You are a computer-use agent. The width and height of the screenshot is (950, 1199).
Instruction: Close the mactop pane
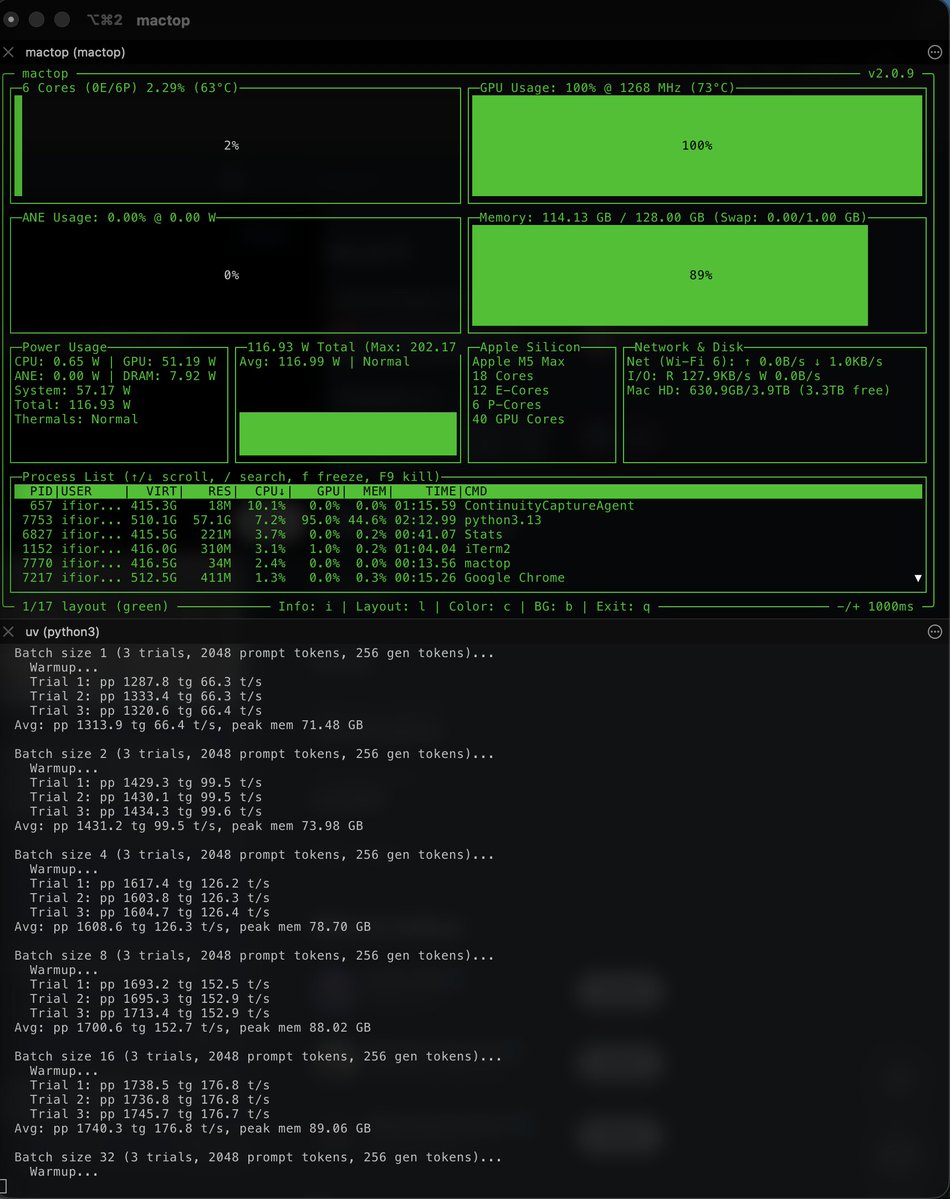click(8, 52)
